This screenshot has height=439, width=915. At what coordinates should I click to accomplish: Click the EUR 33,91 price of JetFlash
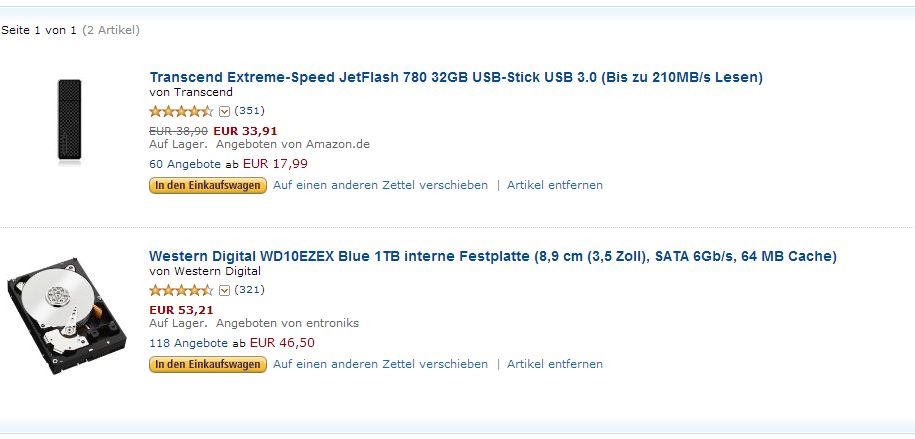tap(245, 130)
